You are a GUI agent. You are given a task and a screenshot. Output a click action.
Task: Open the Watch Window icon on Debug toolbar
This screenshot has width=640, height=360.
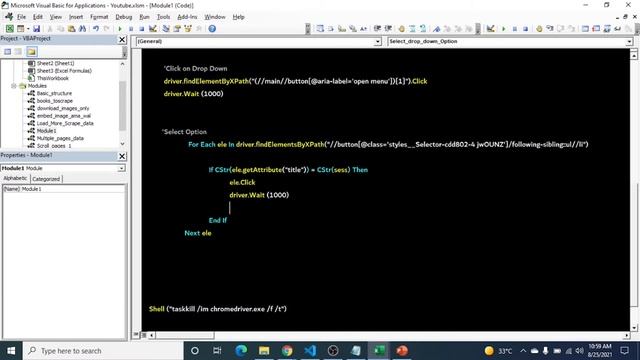pyautogui.click(x=607, y=29)
